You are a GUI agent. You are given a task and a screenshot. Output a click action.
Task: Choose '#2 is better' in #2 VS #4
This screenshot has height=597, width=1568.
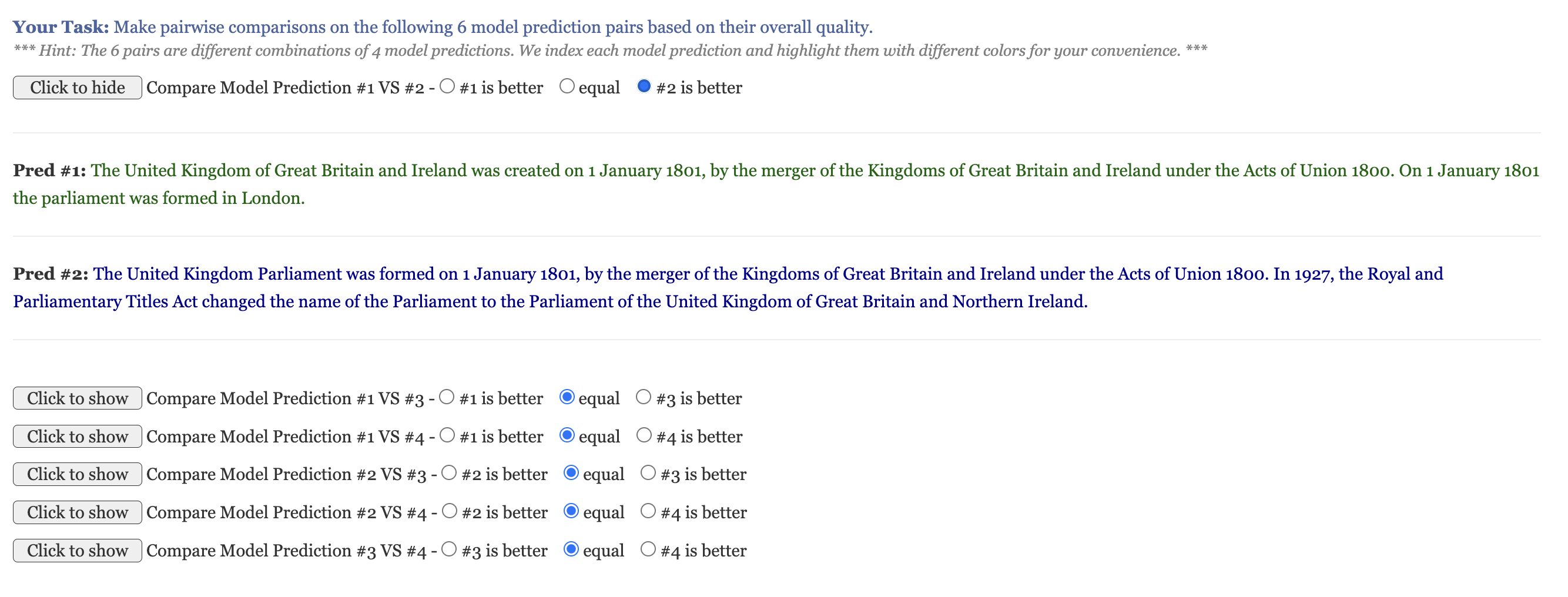[449, 511]
